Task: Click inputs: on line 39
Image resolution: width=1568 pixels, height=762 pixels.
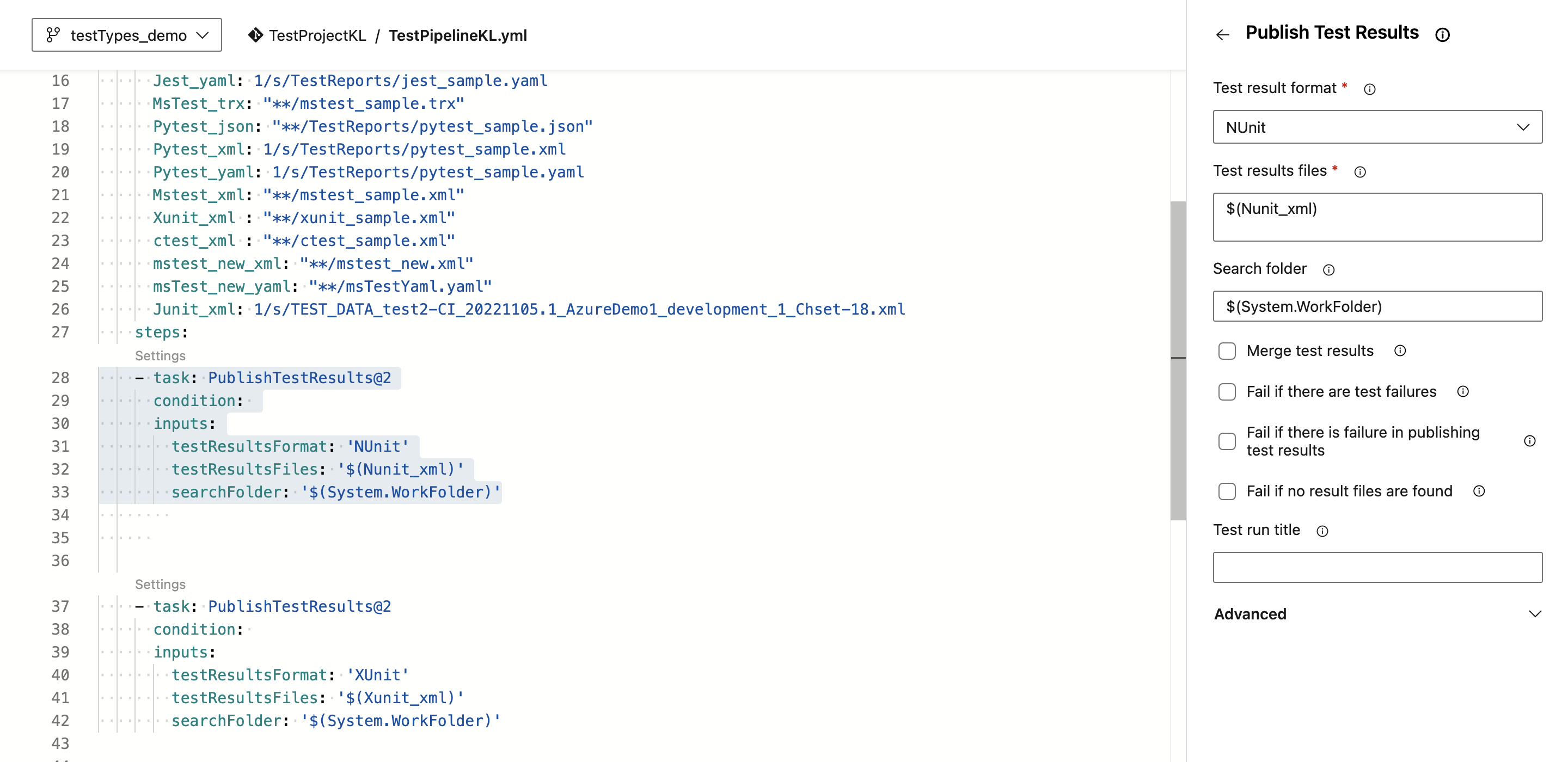Action: coord(185,653)
